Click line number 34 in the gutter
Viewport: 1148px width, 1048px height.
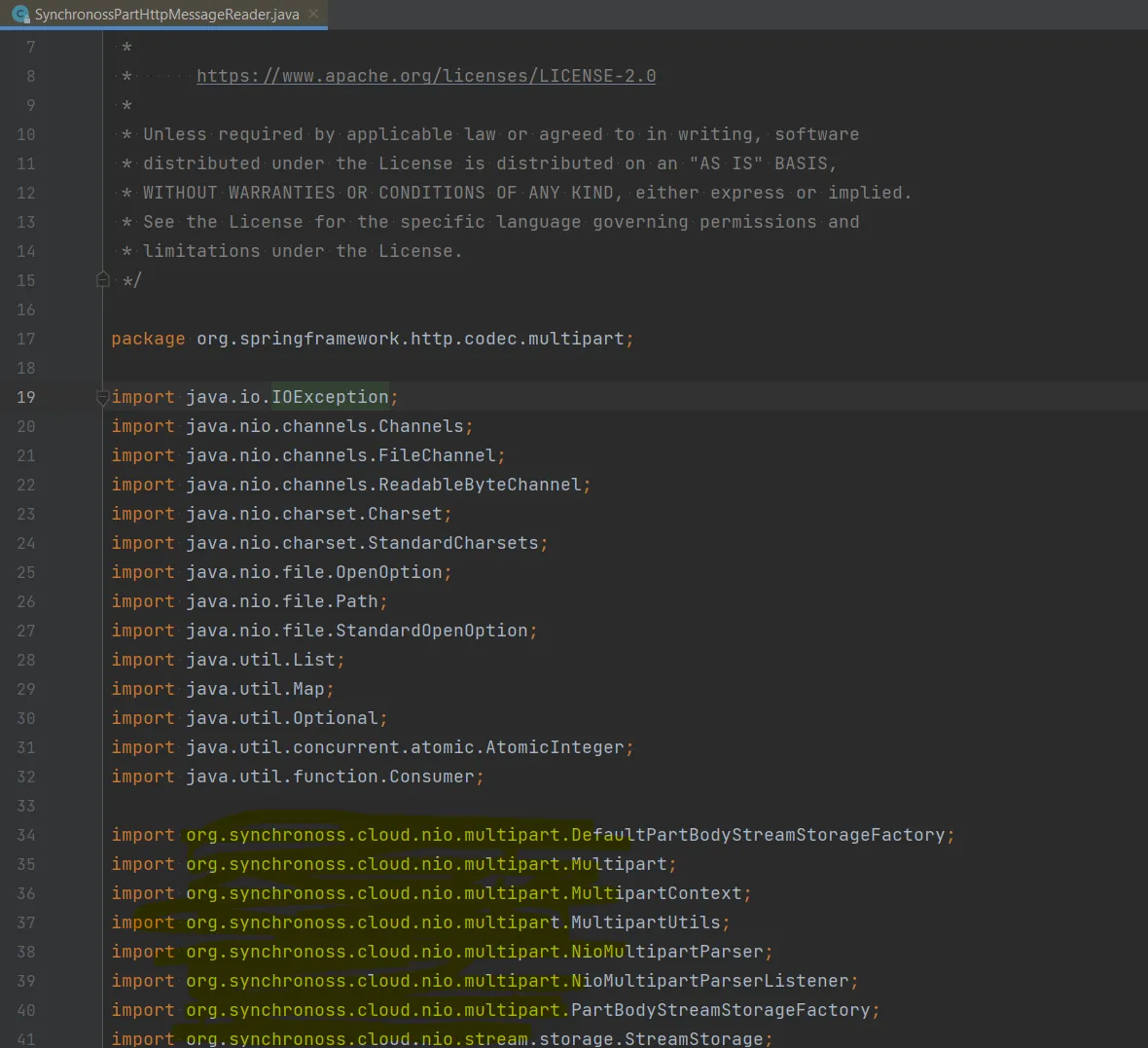pyautogui.click(x=26, y=835)
